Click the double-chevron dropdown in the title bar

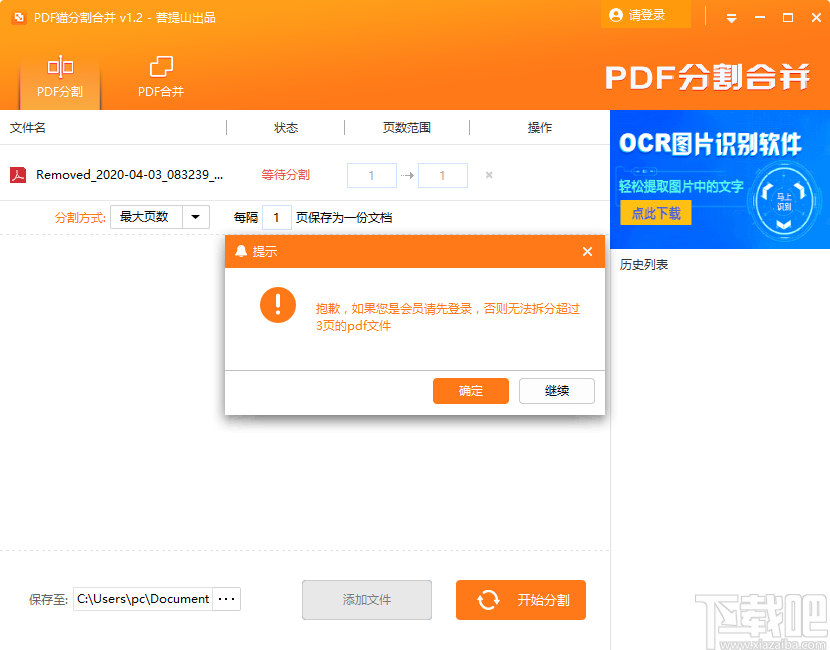click(x=731, y=16)
